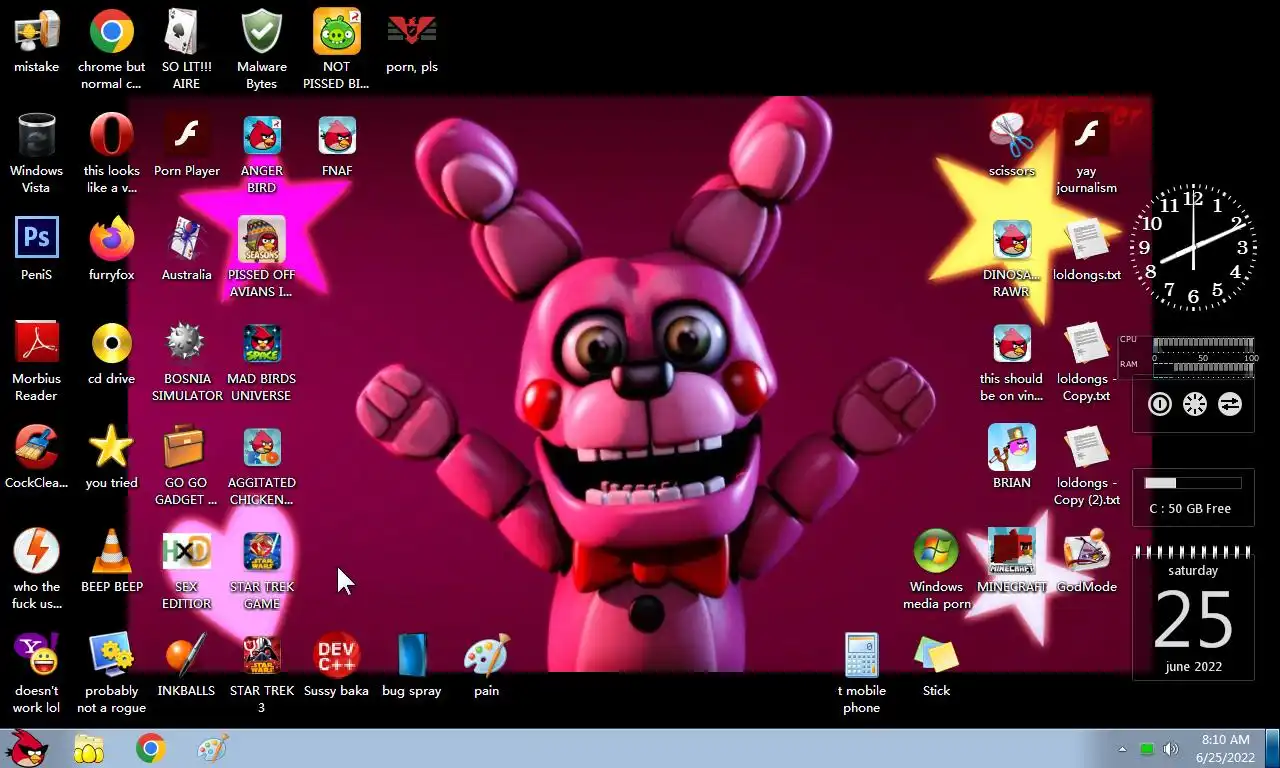Click the spinning-wheel button in the gadget panel
The width and height of the screenshot is (1280, 768).
[1194, 404]
